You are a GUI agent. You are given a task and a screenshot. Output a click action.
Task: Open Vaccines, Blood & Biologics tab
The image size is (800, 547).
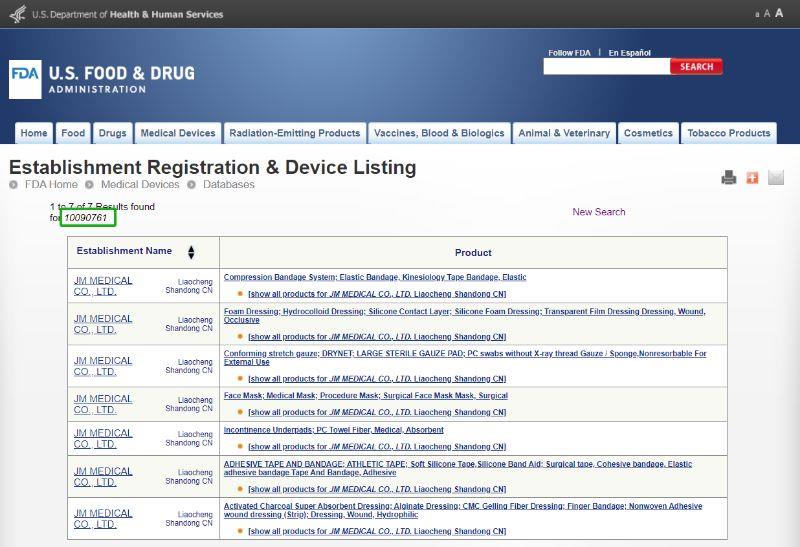coord(439,133)
